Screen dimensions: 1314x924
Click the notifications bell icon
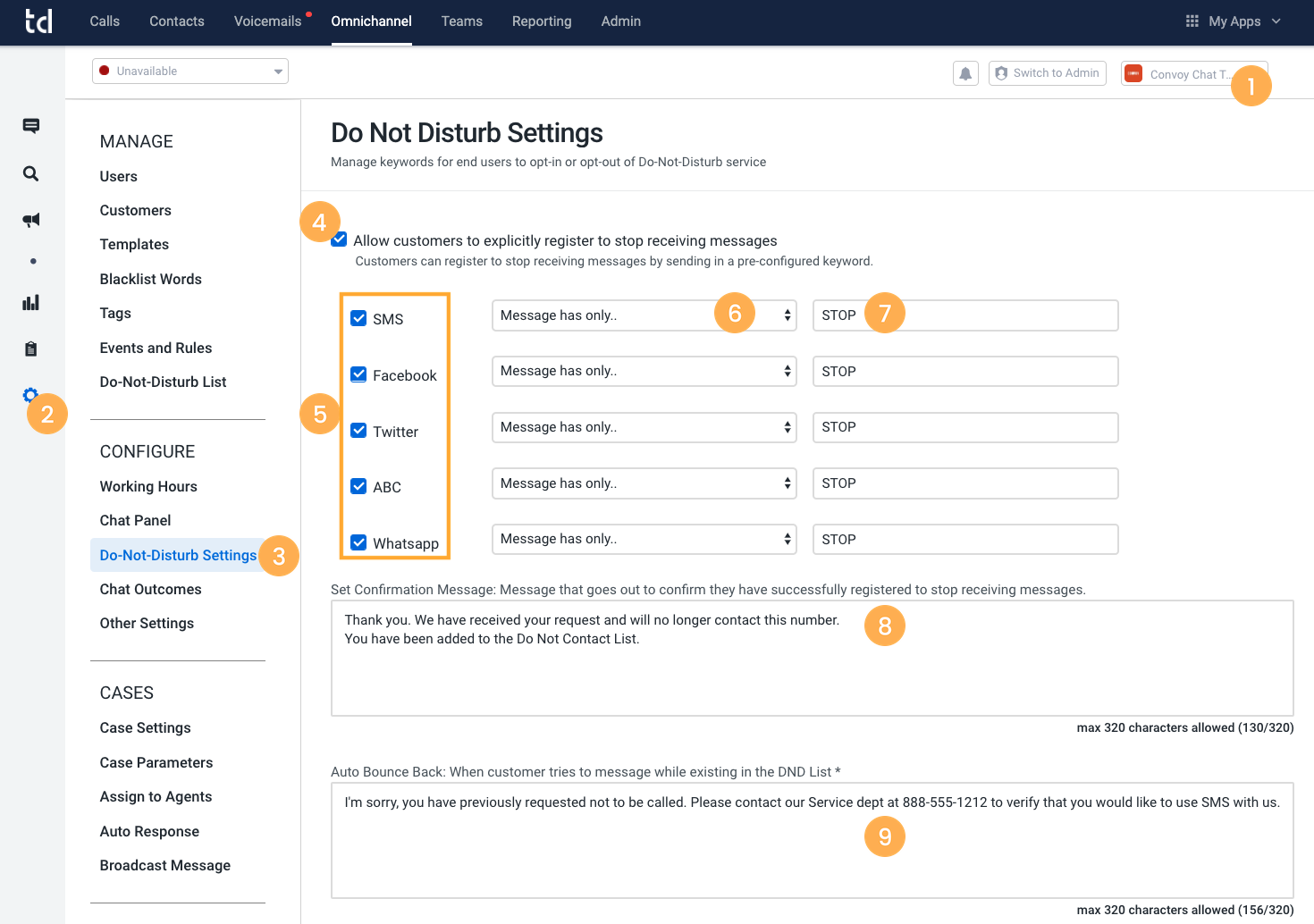[965, 73]
